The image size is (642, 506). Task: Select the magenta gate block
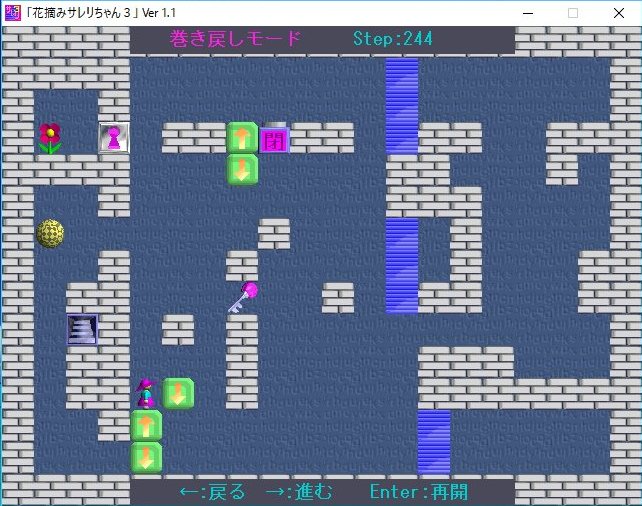(x=274, y=138)
